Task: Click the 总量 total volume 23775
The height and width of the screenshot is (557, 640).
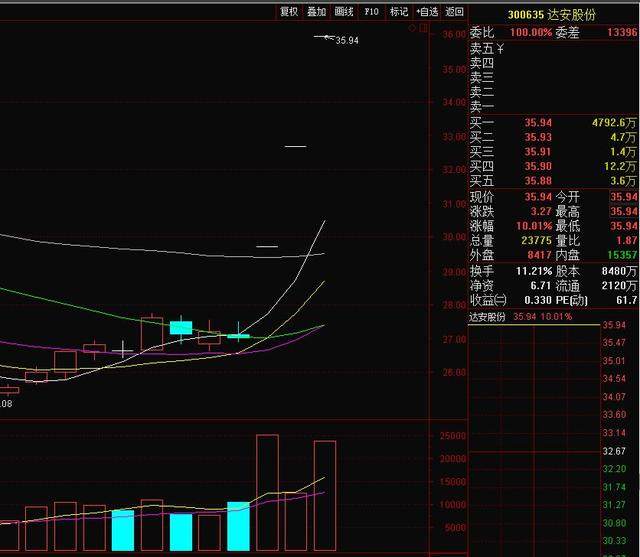Action: 536,240
